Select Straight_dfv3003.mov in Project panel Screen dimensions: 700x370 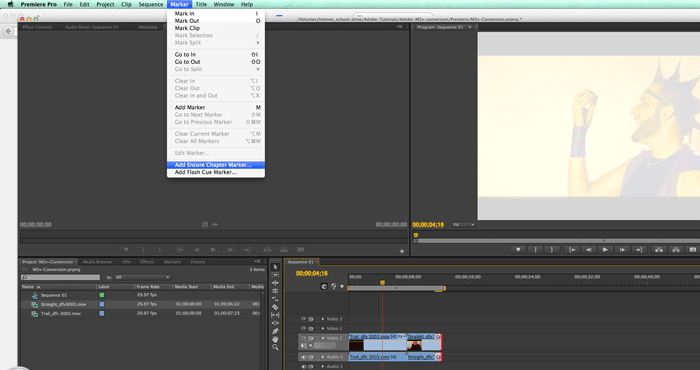pyautogui.click(x=63, y=304)
